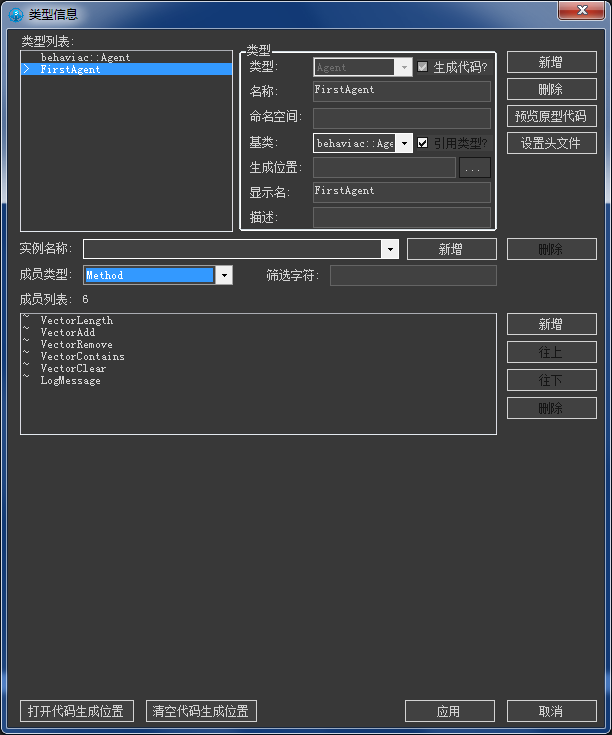The height and width of the screenshot is (735, 612).
Task: Click 删除 button in the 实例名称 row
Action: point(552,249)
